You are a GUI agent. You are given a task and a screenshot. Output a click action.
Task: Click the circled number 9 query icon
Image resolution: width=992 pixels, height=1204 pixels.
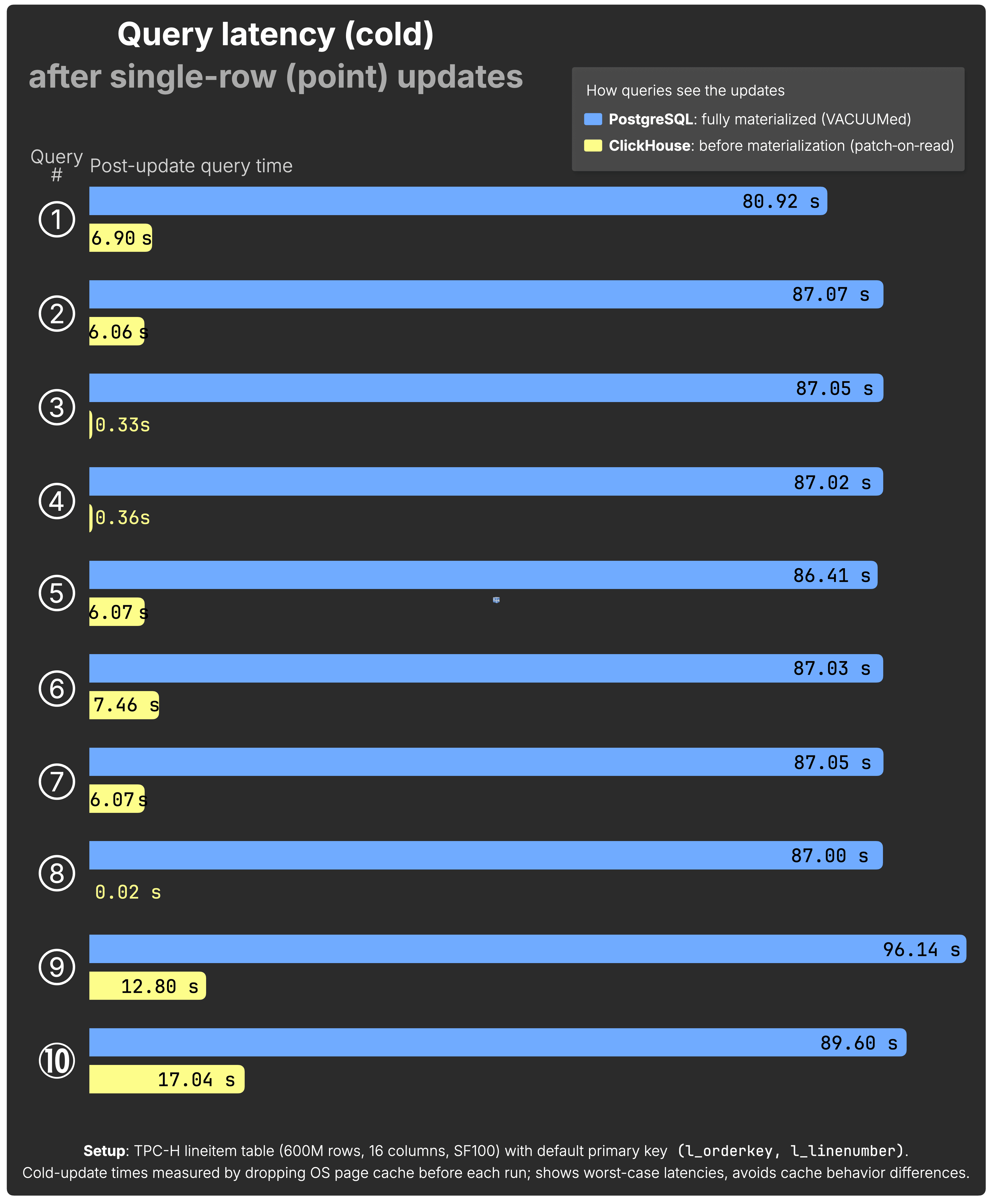pos(57,967)
